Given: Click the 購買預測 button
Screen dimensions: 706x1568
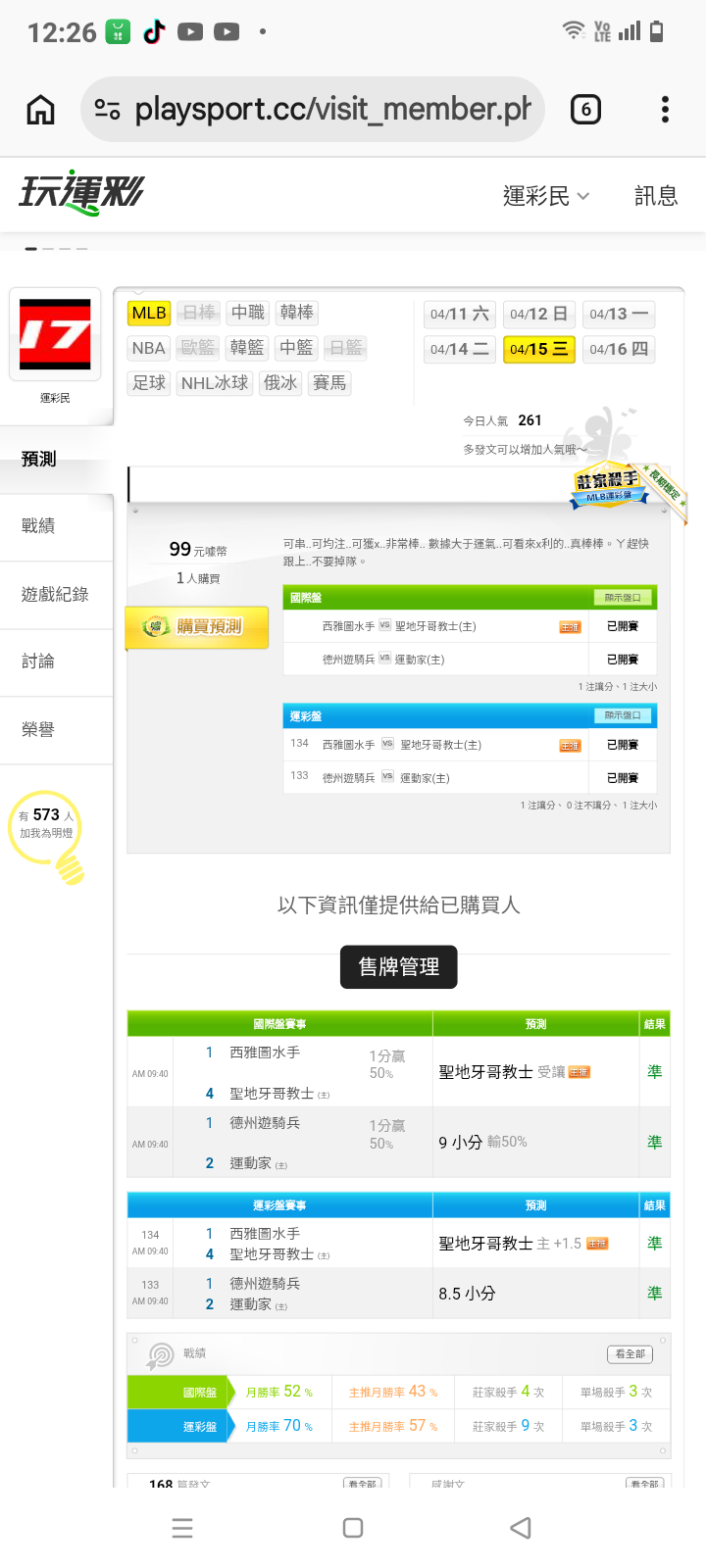Looking at the screenshot, I should pyautogui.click(x=197, y=627).
